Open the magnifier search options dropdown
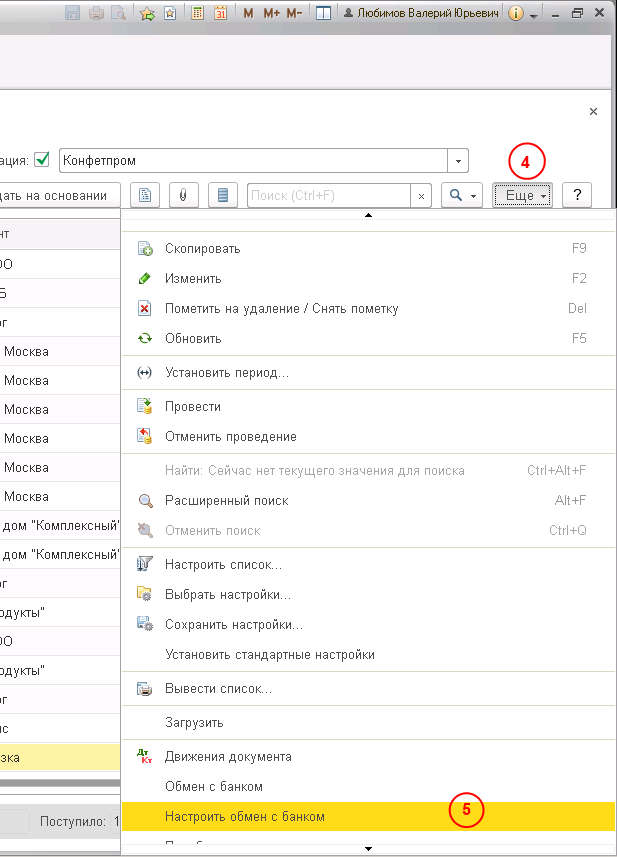 point(461,196)
